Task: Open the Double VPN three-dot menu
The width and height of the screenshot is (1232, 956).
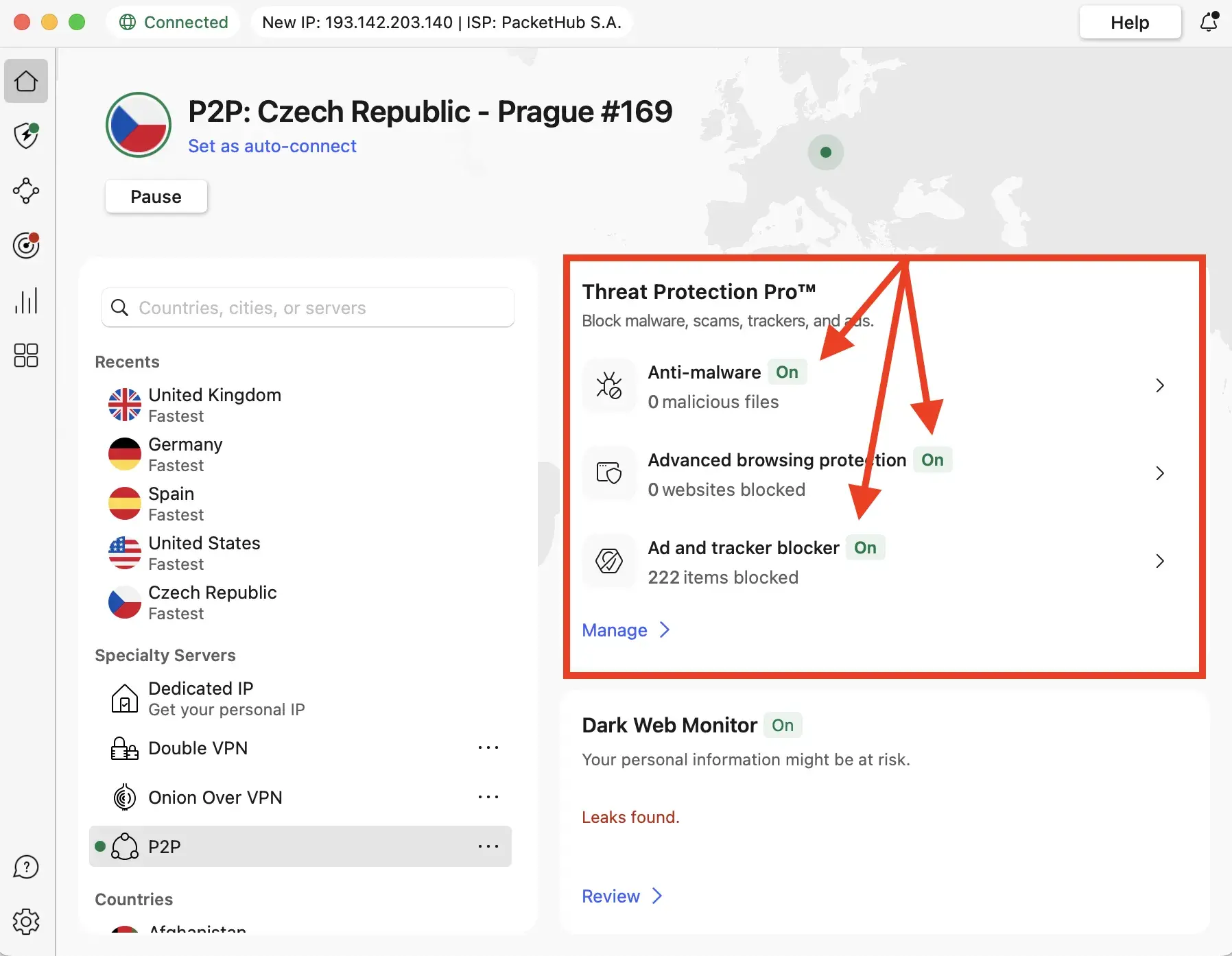Action: (488, 748)
